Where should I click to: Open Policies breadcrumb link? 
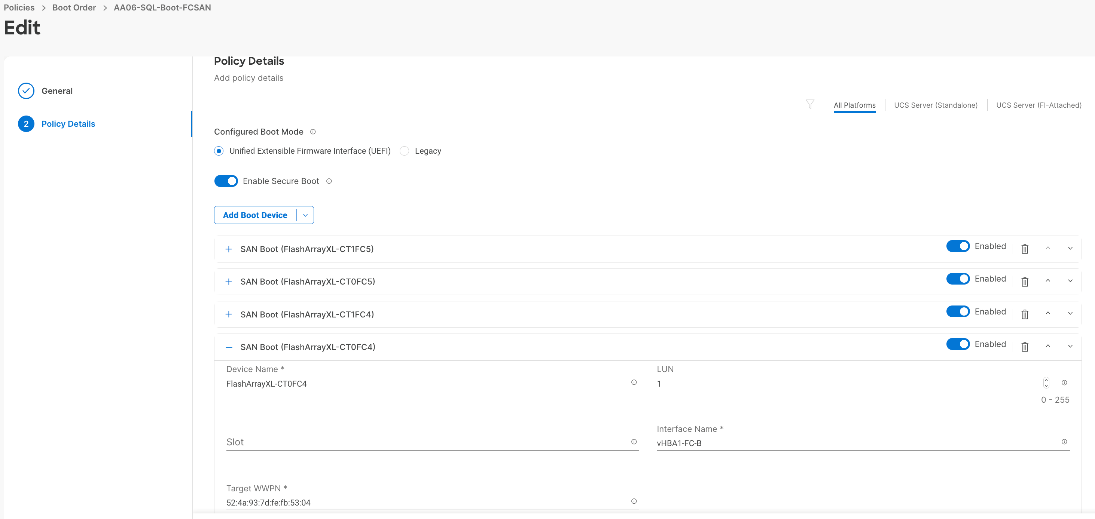20,7
